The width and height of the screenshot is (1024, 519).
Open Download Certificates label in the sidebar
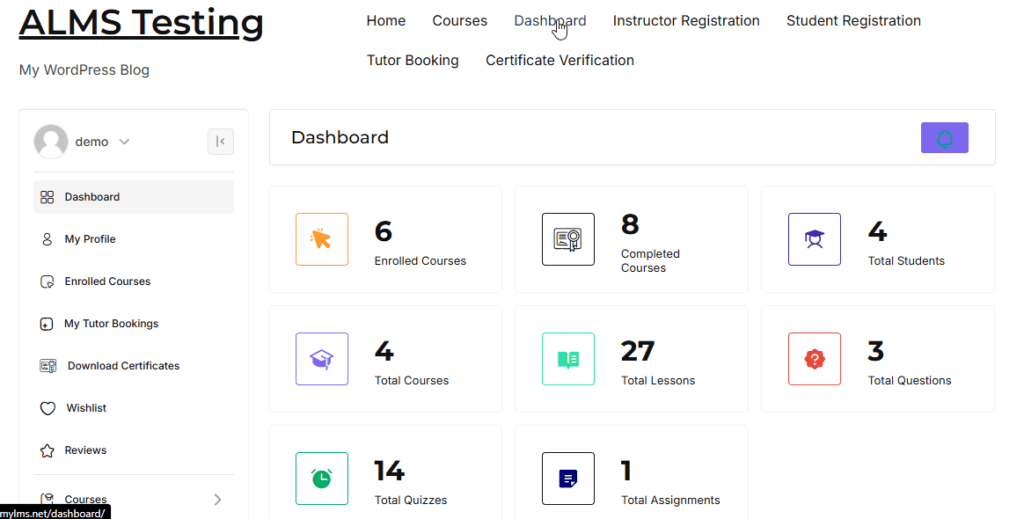click(123, 366)
